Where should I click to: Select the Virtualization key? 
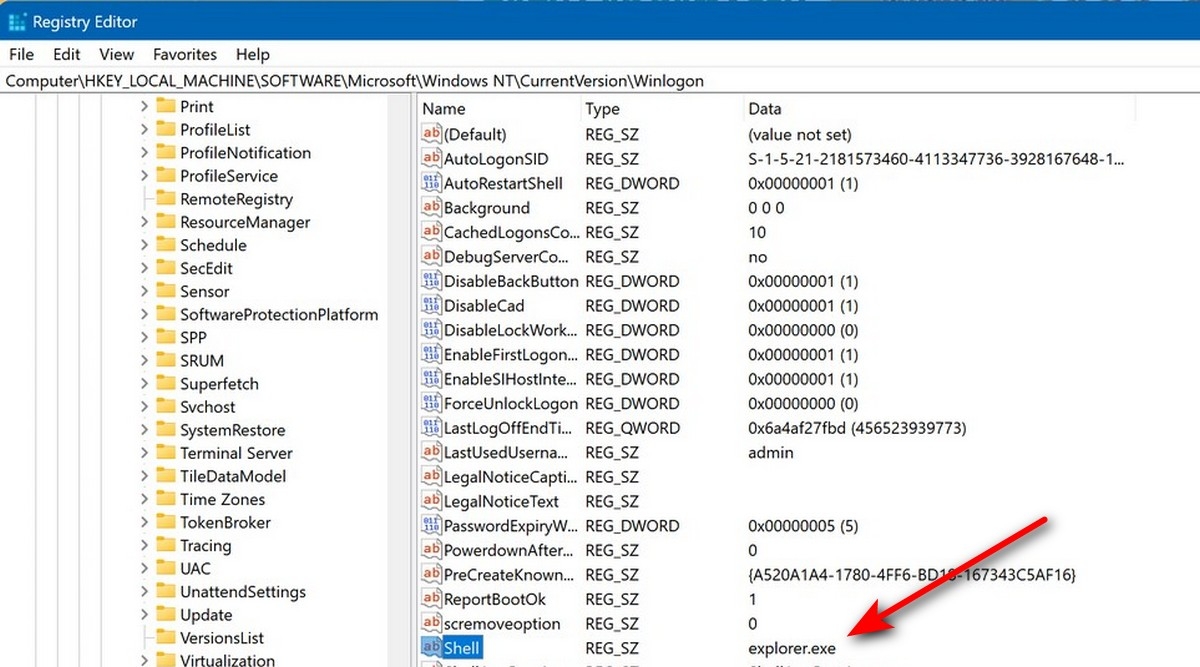[227, 660]
